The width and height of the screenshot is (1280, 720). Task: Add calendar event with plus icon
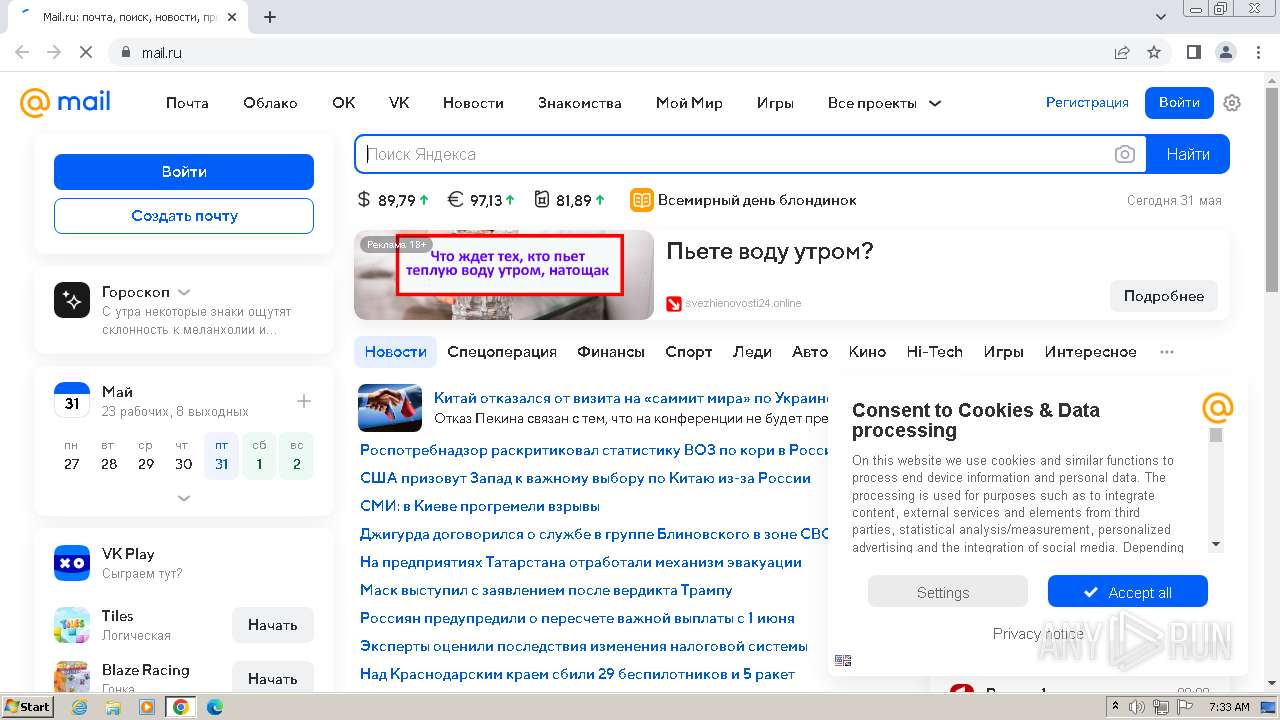tap(304, 401)
